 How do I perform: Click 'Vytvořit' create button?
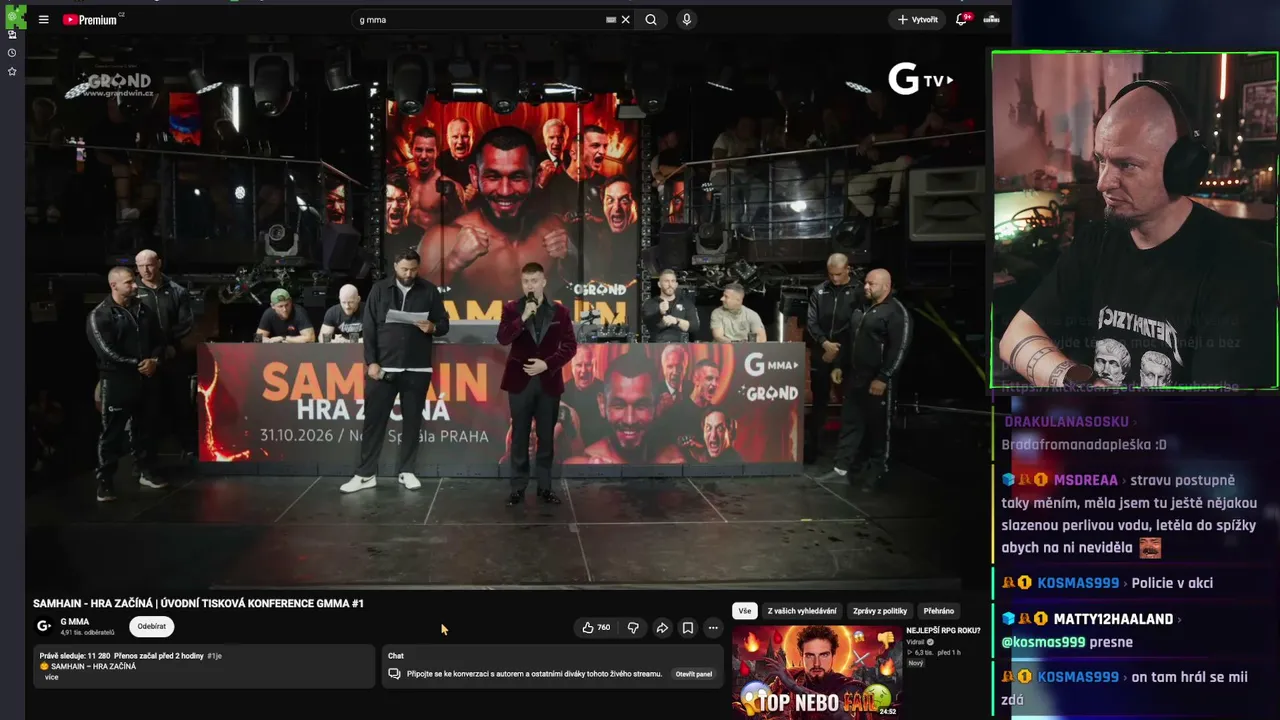click(x=917, y=20)
